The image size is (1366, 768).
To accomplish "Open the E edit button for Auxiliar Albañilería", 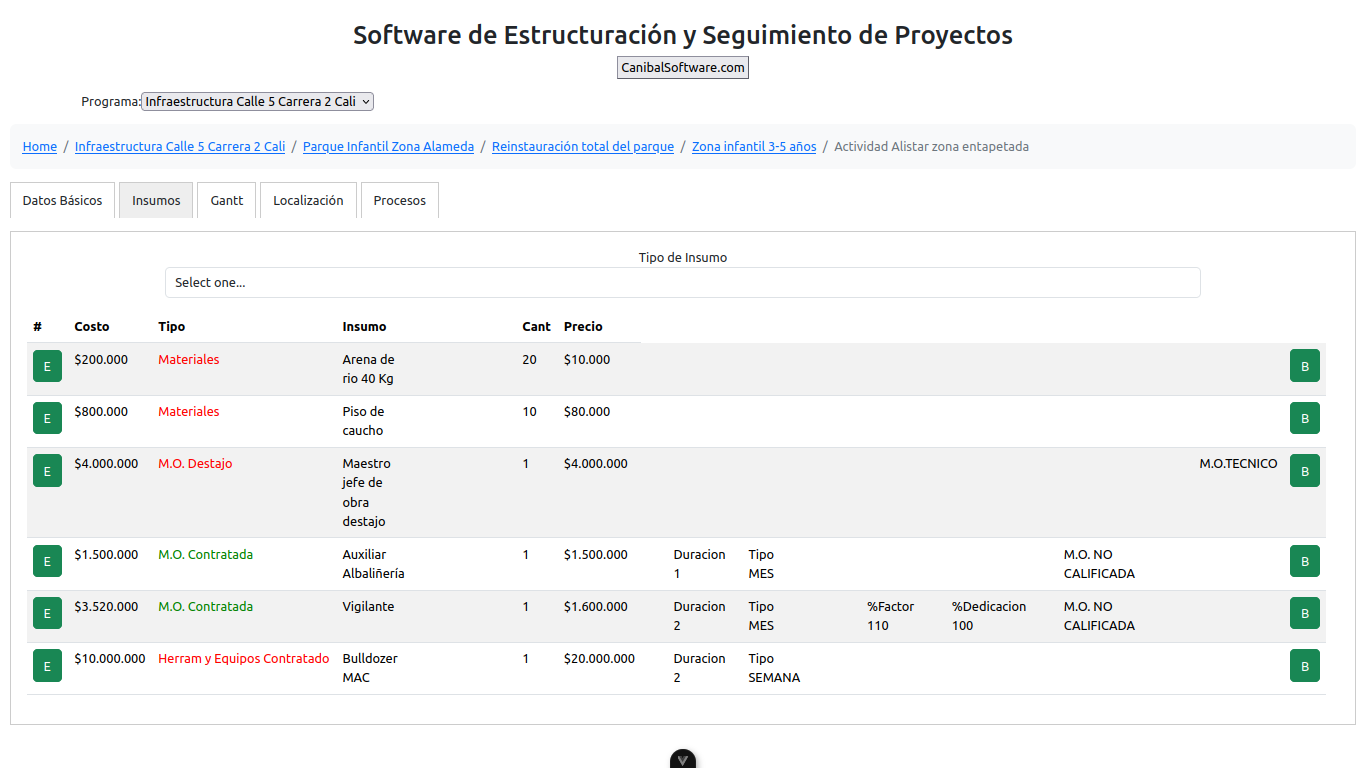I will [47, 561].
